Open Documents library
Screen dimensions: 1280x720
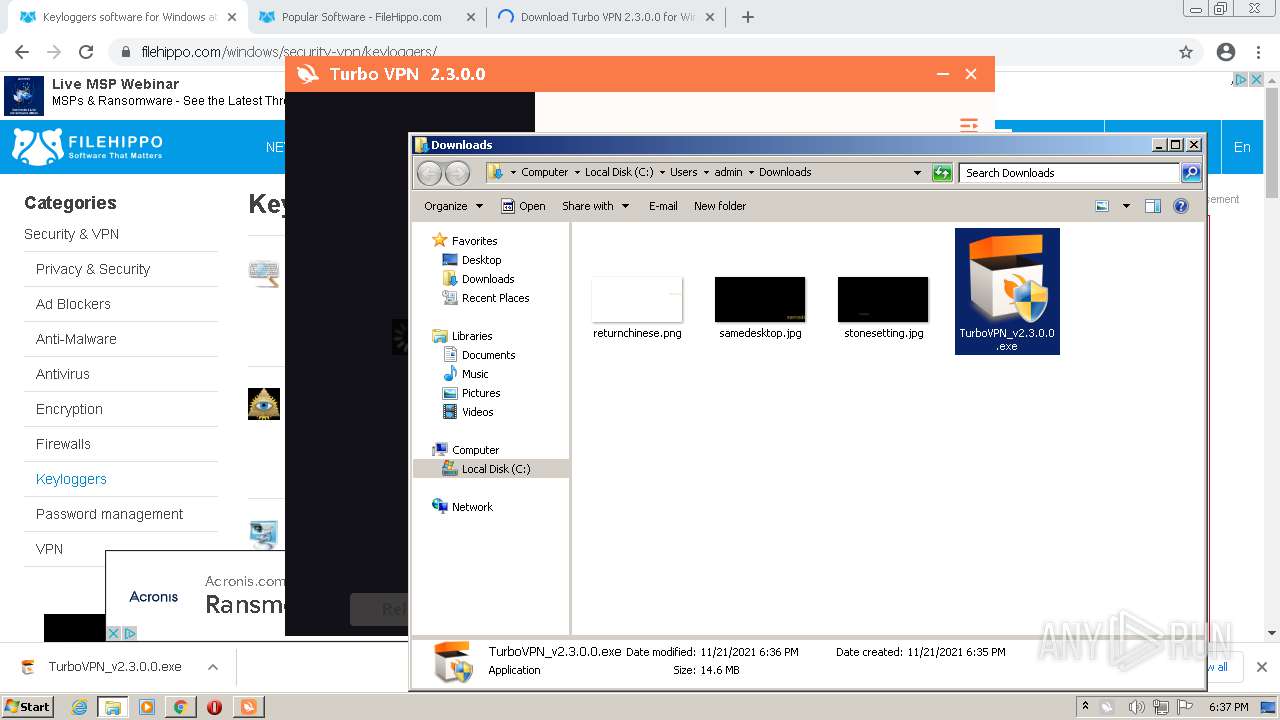point(488,355)
